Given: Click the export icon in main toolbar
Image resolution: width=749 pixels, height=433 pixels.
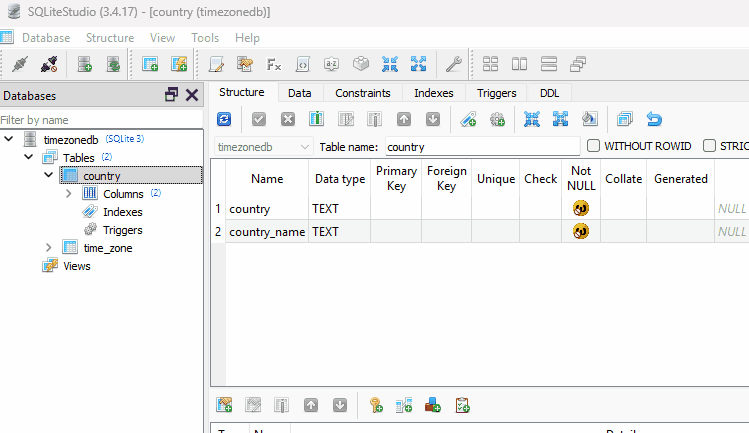Looking at the screenshot, I should pyautogui.click(x=418, y=64).
